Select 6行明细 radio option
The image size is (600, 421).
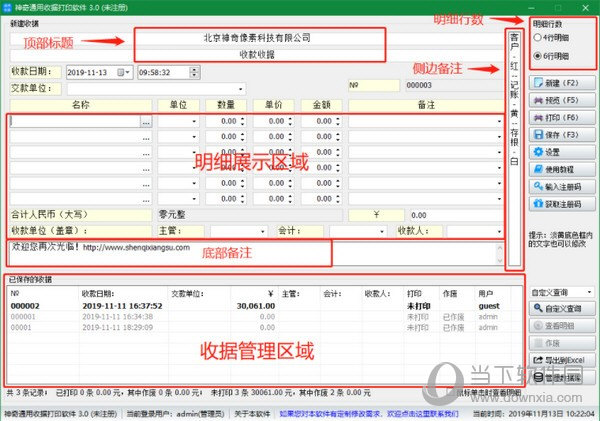point(551,56)
